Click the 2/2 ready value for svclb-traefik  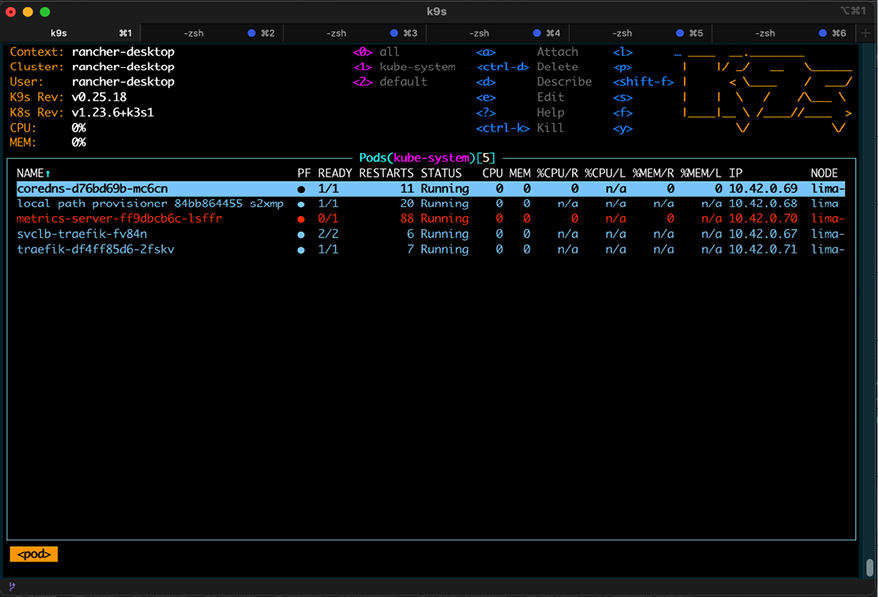pyautogui.click(x=328, y=234)
